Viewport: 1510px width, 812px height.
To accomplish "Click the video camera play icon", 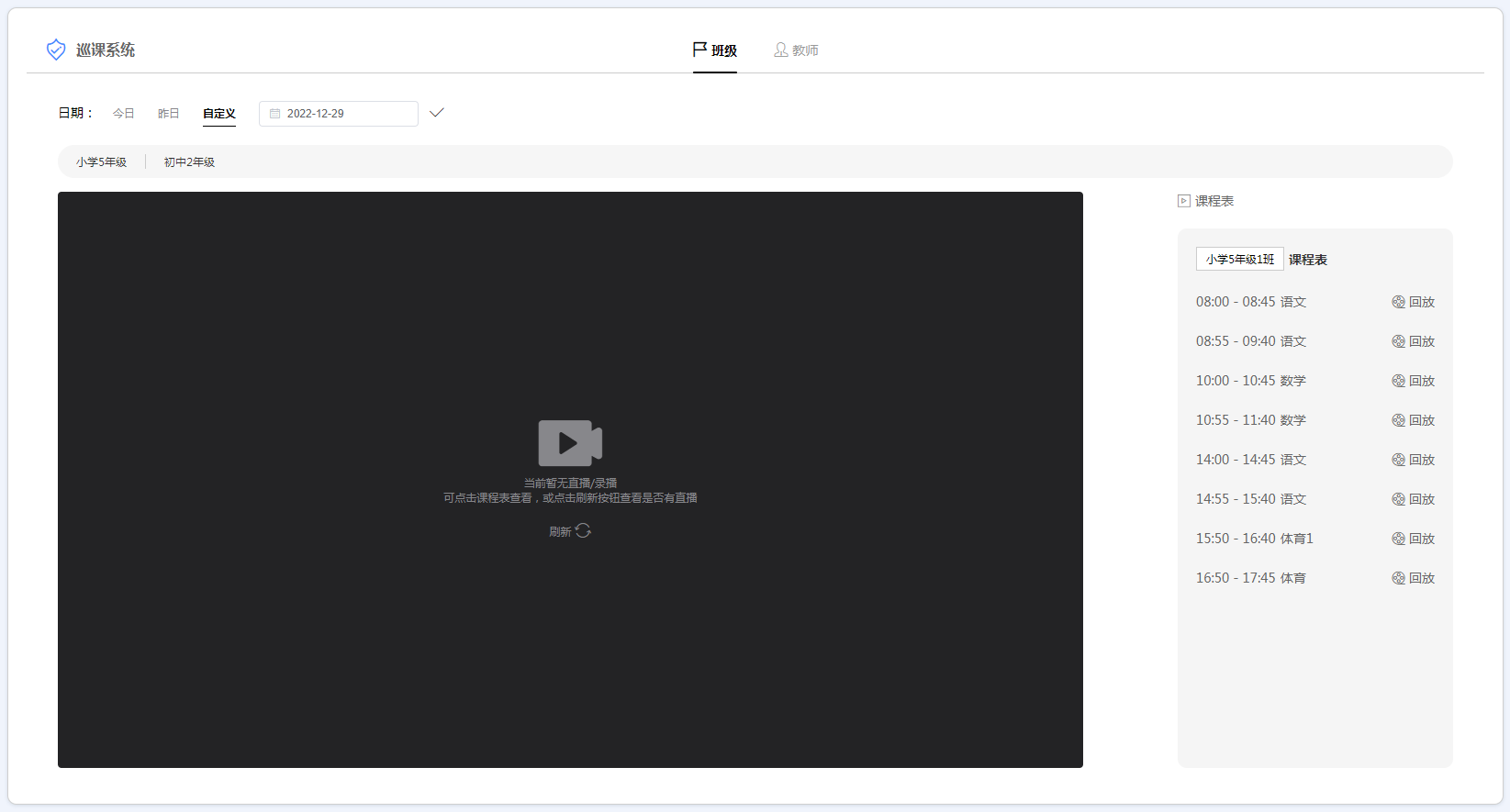I will pyautogui.click(x=569, y=443).
